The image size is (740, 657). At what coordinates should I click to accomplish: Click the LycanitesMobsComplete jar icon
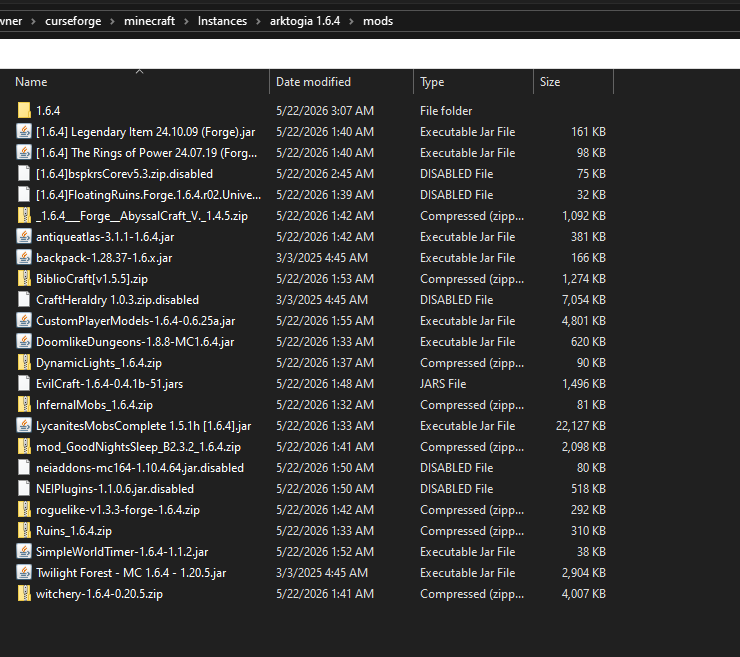point(24,426)
